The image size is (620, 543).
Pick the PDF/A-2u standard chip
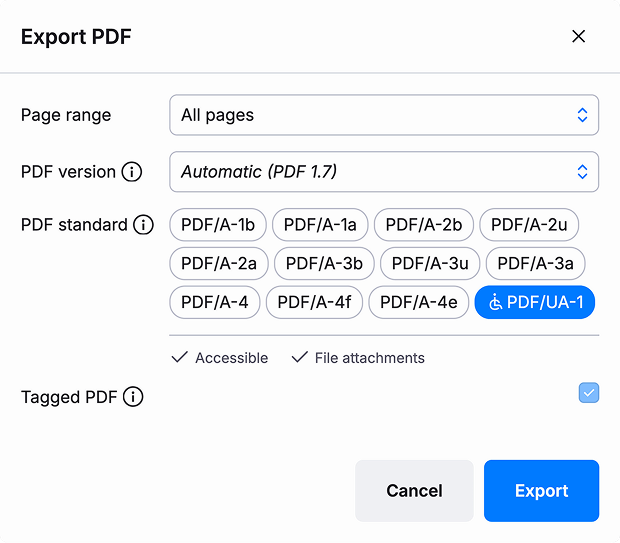[529, 225]
